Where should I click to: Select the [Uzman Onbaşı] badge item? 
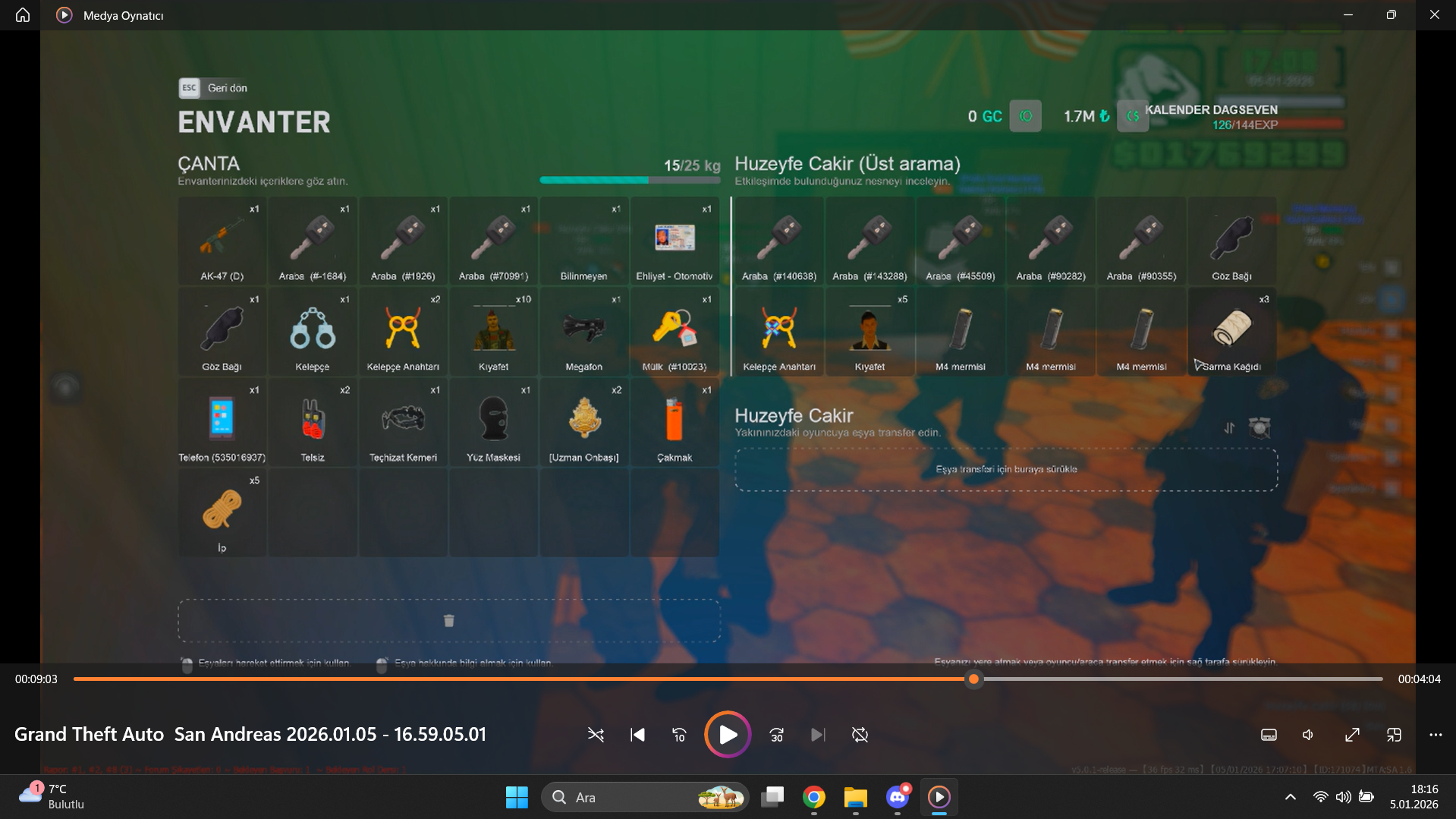tap(583, 422)
